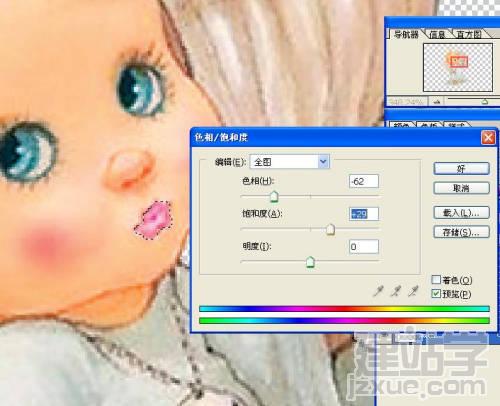Click the red view box in navigator
This screenshot has height=406, width=500.
coord(459,62)
